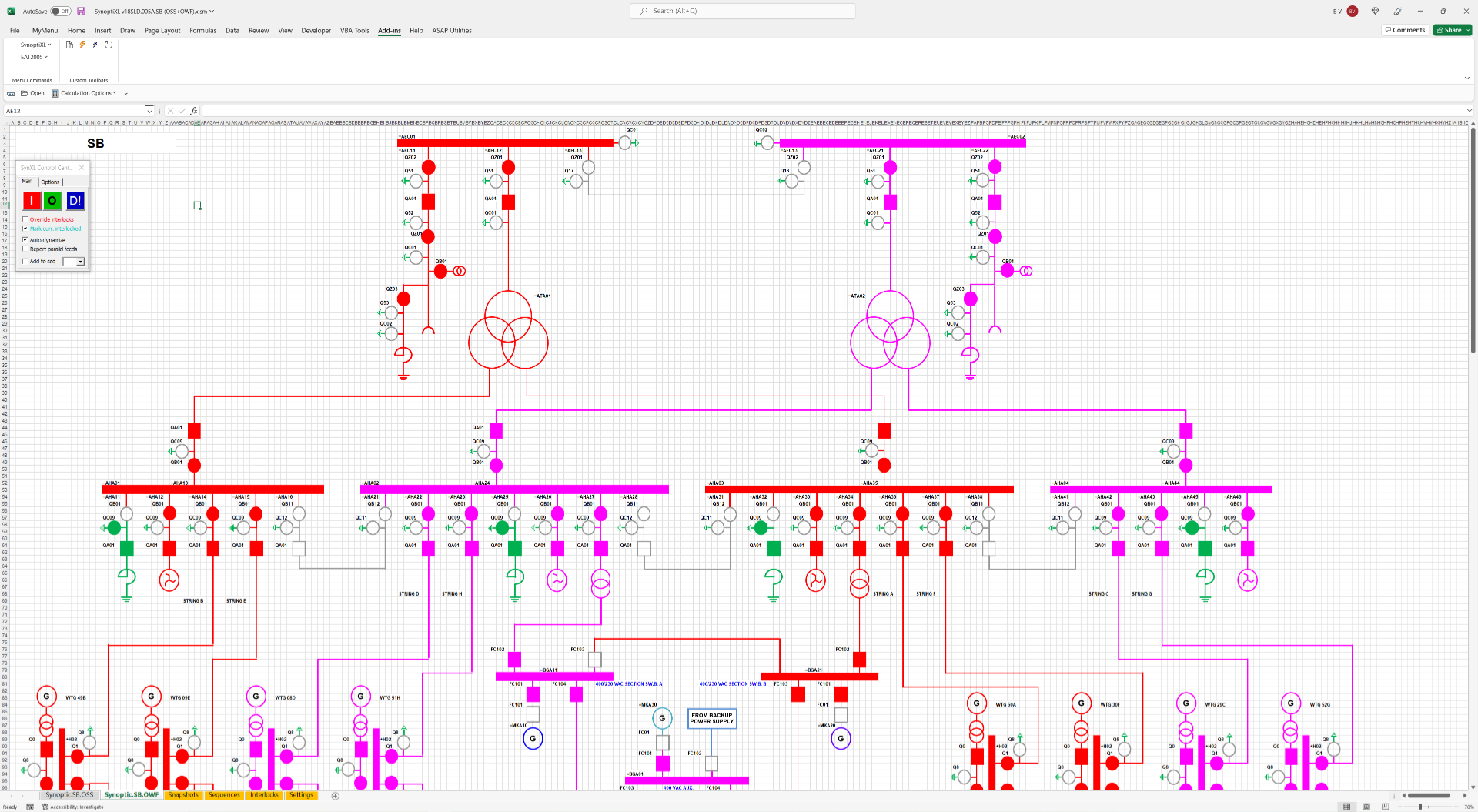Check the Override interlocks checkbox
1478x812 pixels.
[x=25, y=219]
